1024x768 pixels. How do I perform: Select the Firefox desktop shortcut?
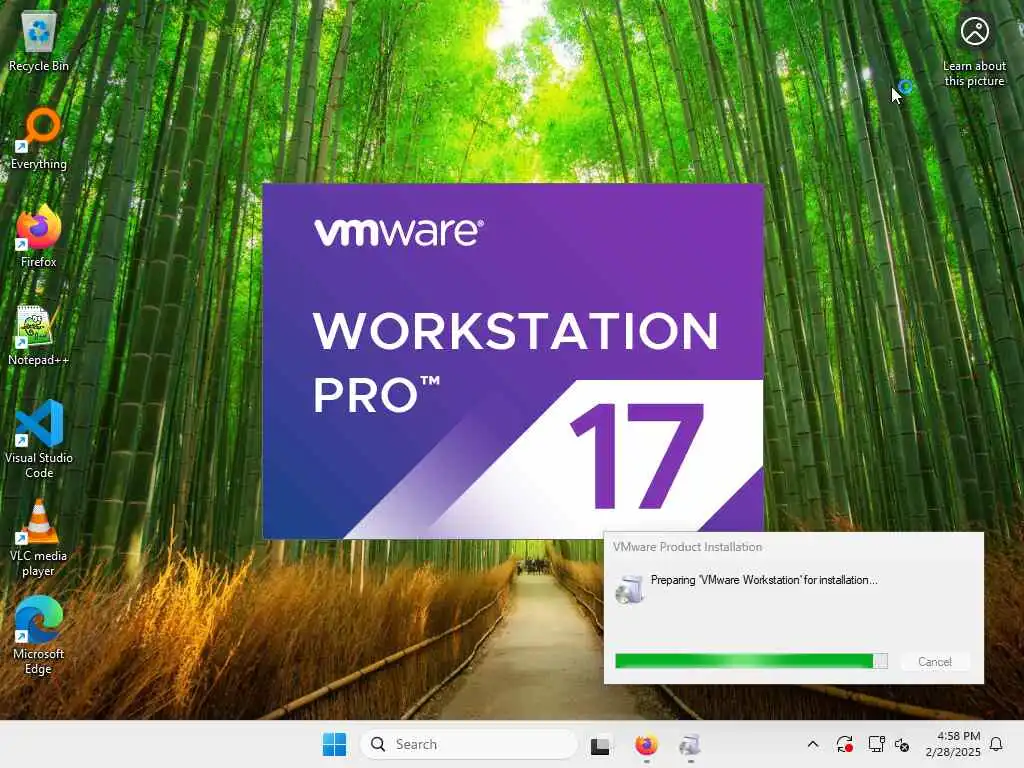click(x=39, y=236)
